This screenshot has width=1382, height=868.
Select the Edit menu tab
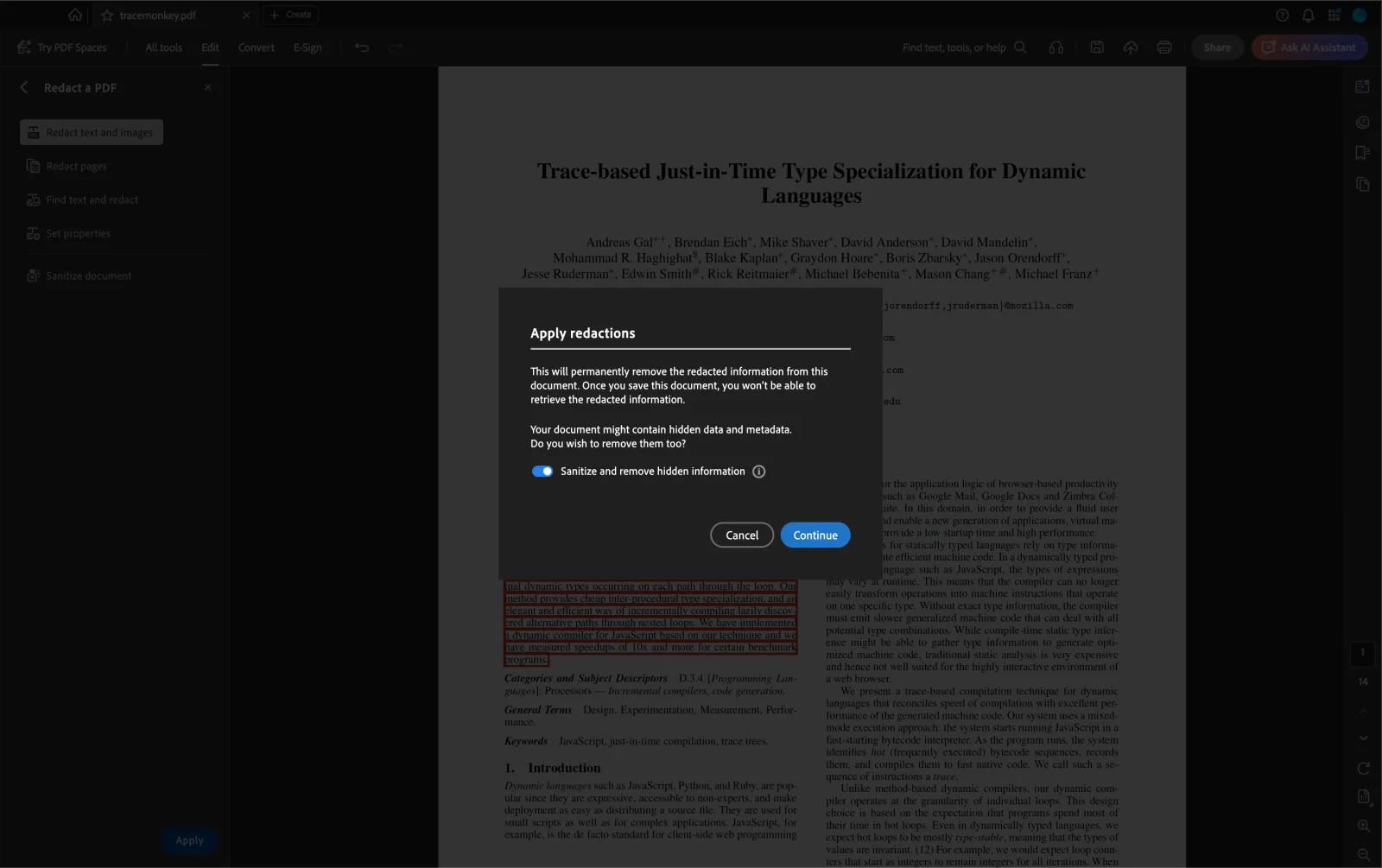coord(210,48)
